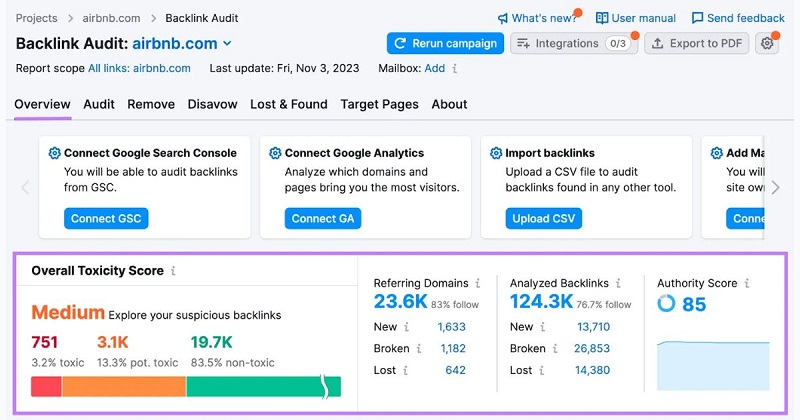Click the Projects breadcrumb link
The width and height of the screenshot is (800, 420).
pos(37,18)
